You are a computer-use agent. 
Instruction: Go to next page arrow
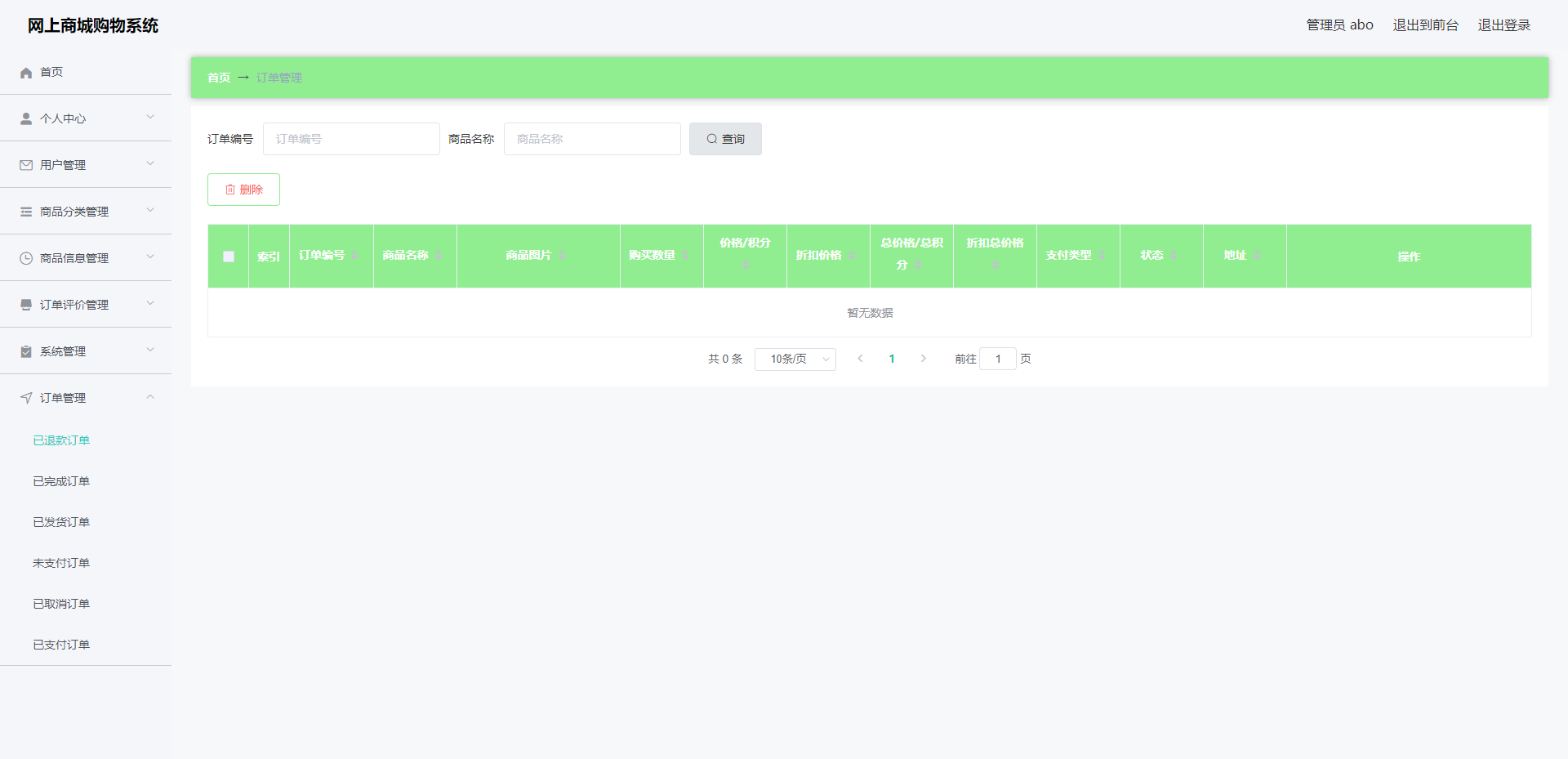pos(924,359)
